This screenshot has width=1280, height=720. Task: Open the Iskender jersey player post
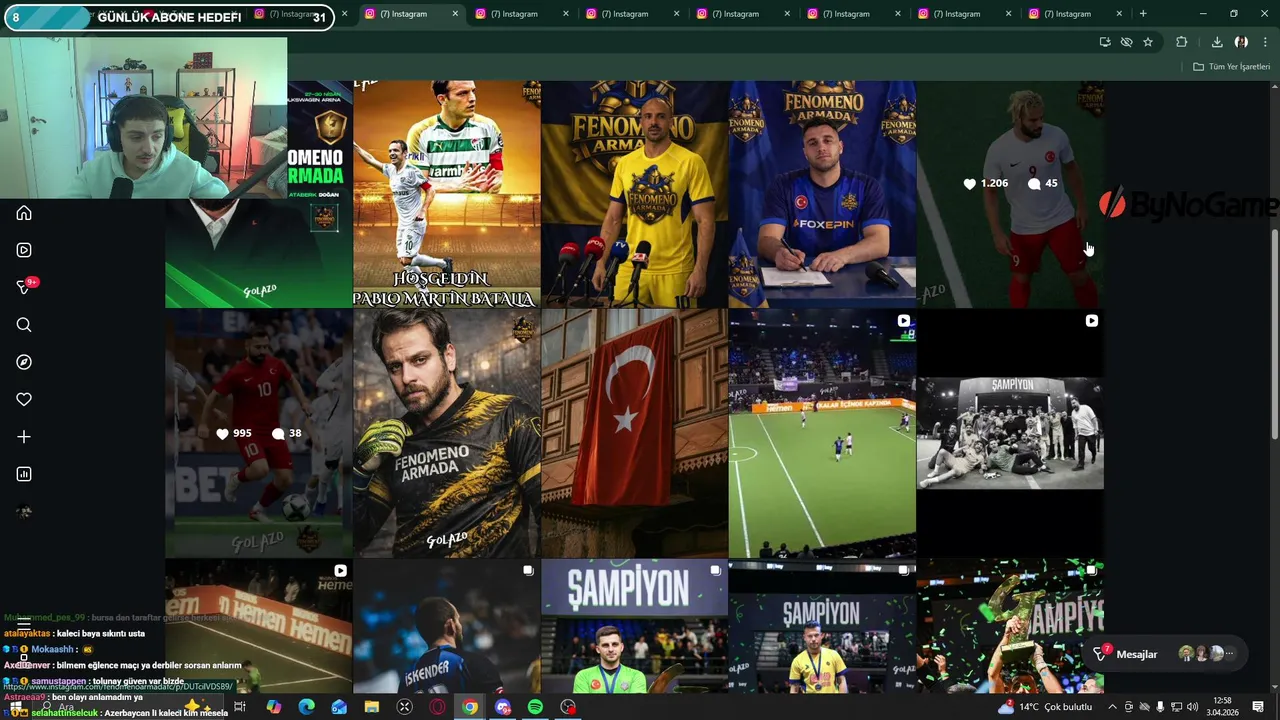446,626
